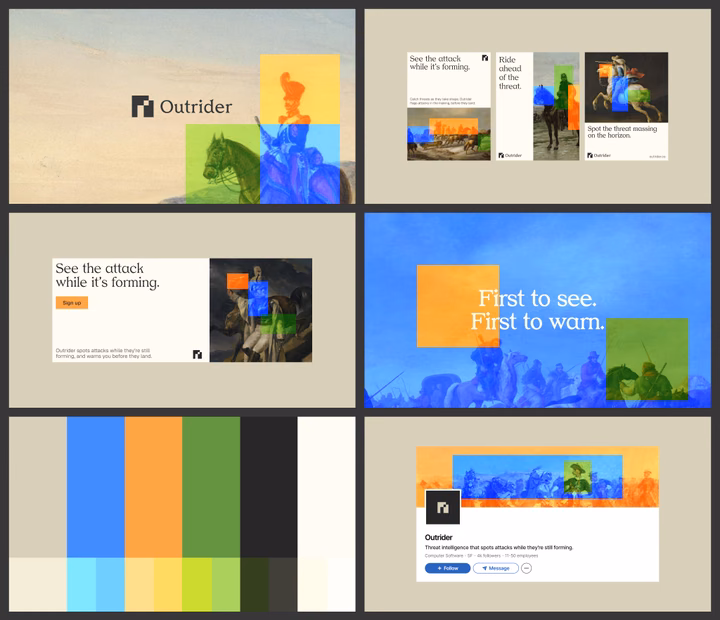The height and width of the screenshot is (620, 720).
Task: Pick the lime yellow-green swatch in the bottom row
Action: click(197, 584)
